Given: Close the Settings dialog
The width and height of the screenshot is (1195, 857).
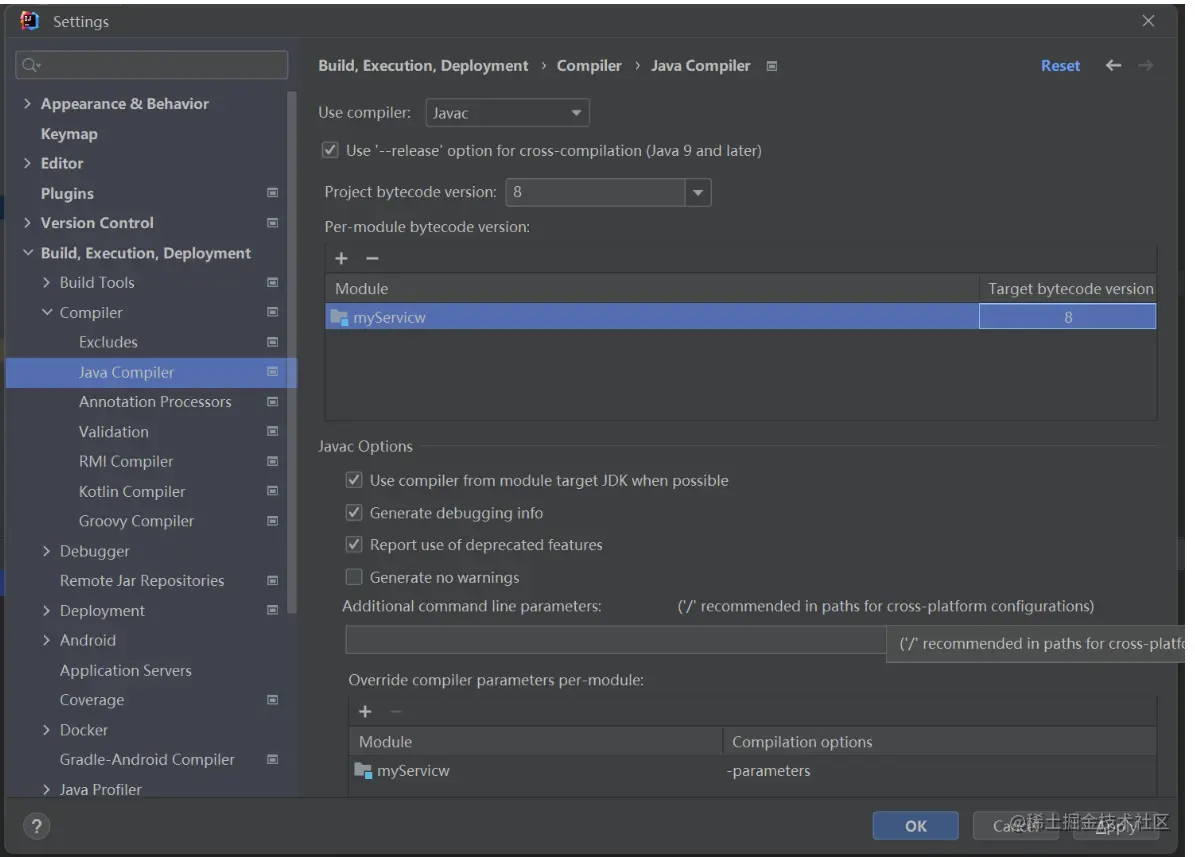Looking at the screenshot, I should point(1149,21).
